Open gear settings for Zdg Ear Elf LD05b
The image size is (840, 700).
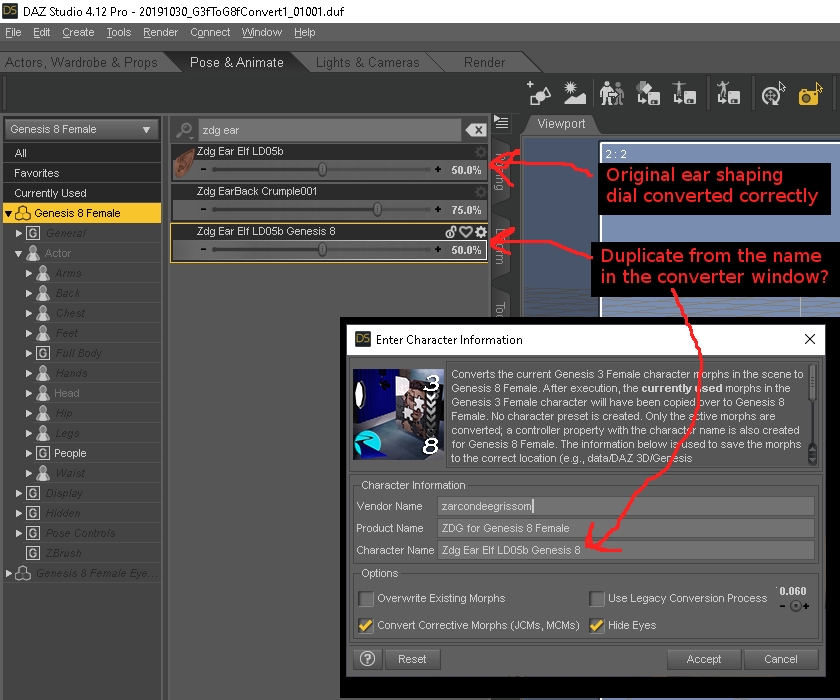coord(481,152)
